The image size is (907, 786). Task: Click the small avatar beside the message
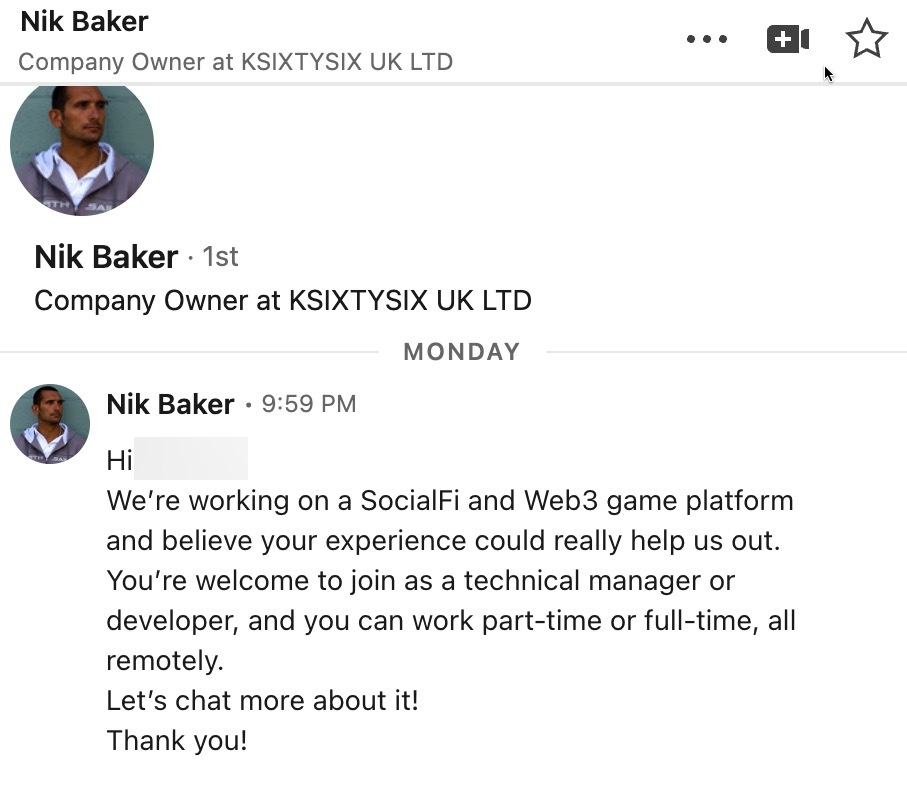[x=50, y=423]
